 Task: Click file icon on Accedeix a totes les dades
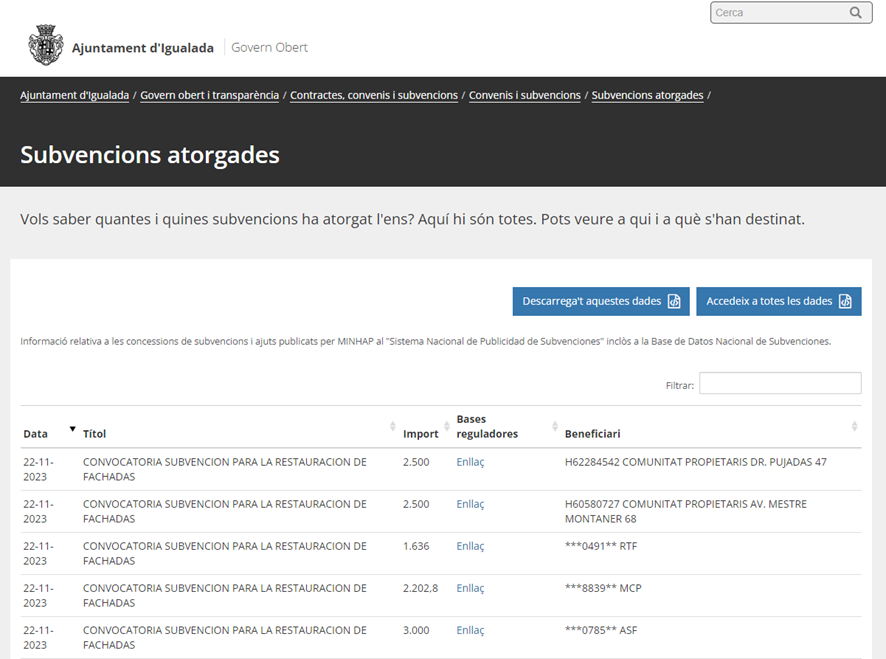click(x=845, y=301)
